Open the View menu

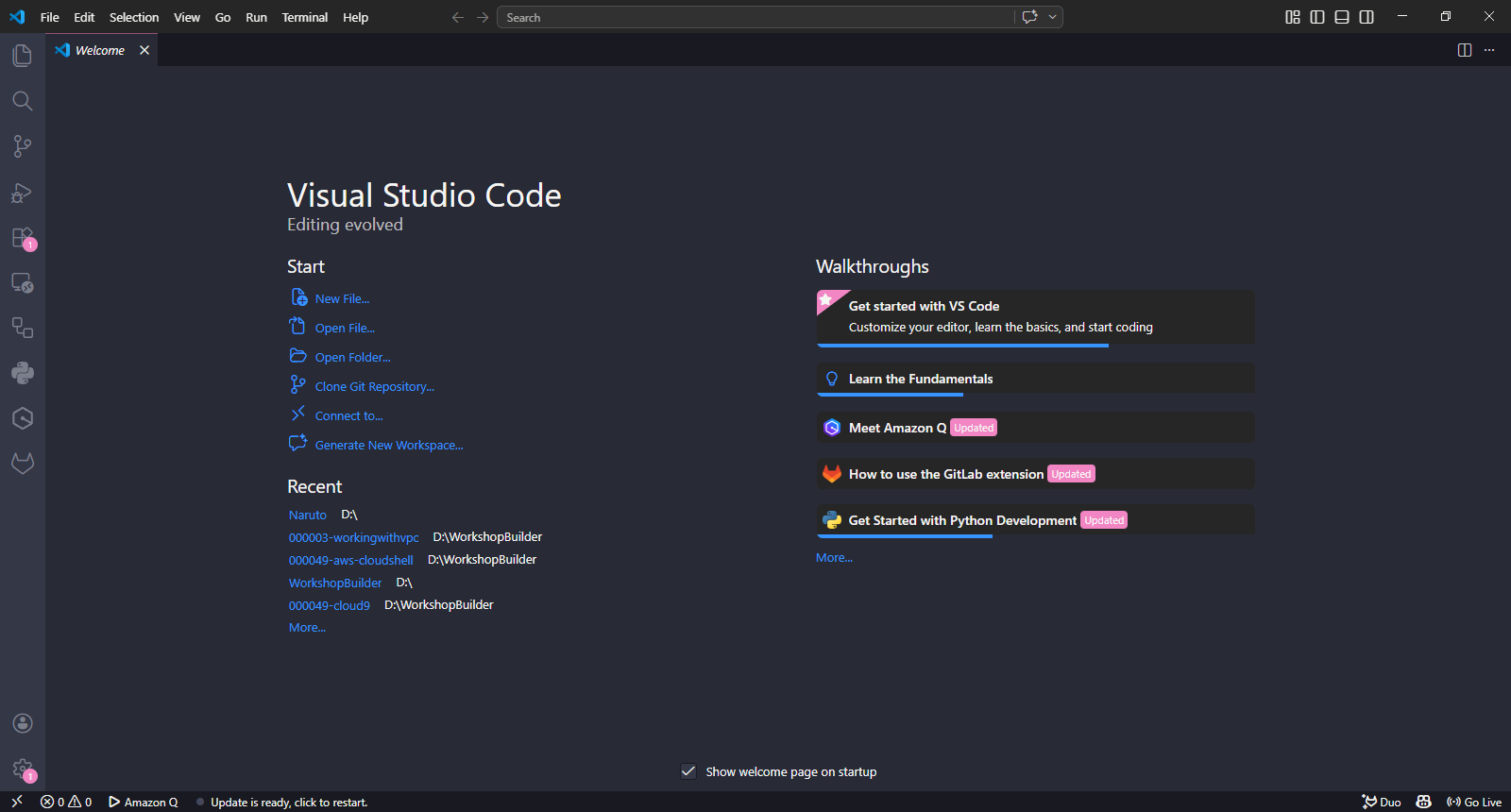(x=187, y=17)
